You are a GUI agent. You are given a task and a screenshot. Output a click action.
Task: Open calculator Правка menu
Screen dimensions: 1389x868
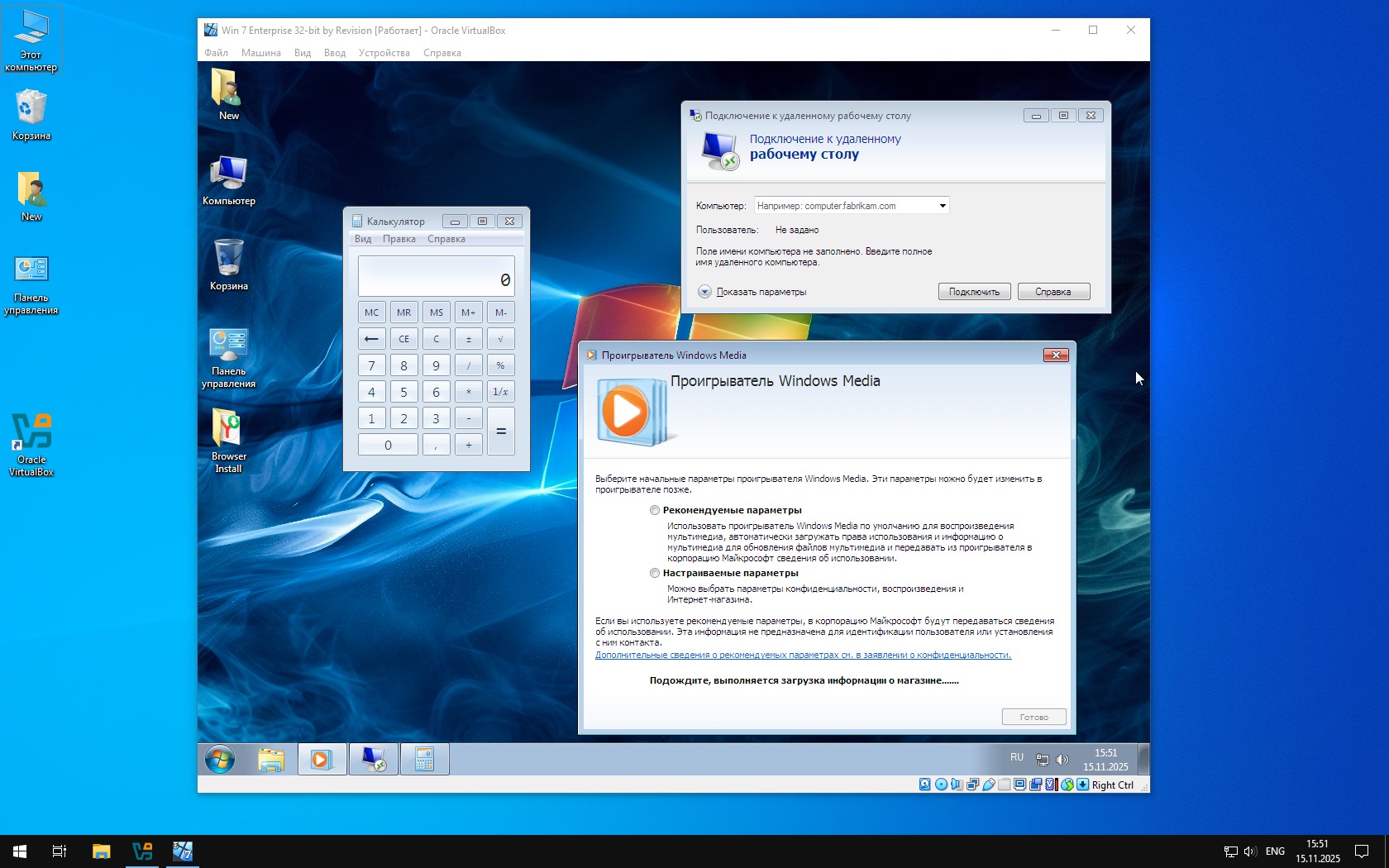pos(399,239)
